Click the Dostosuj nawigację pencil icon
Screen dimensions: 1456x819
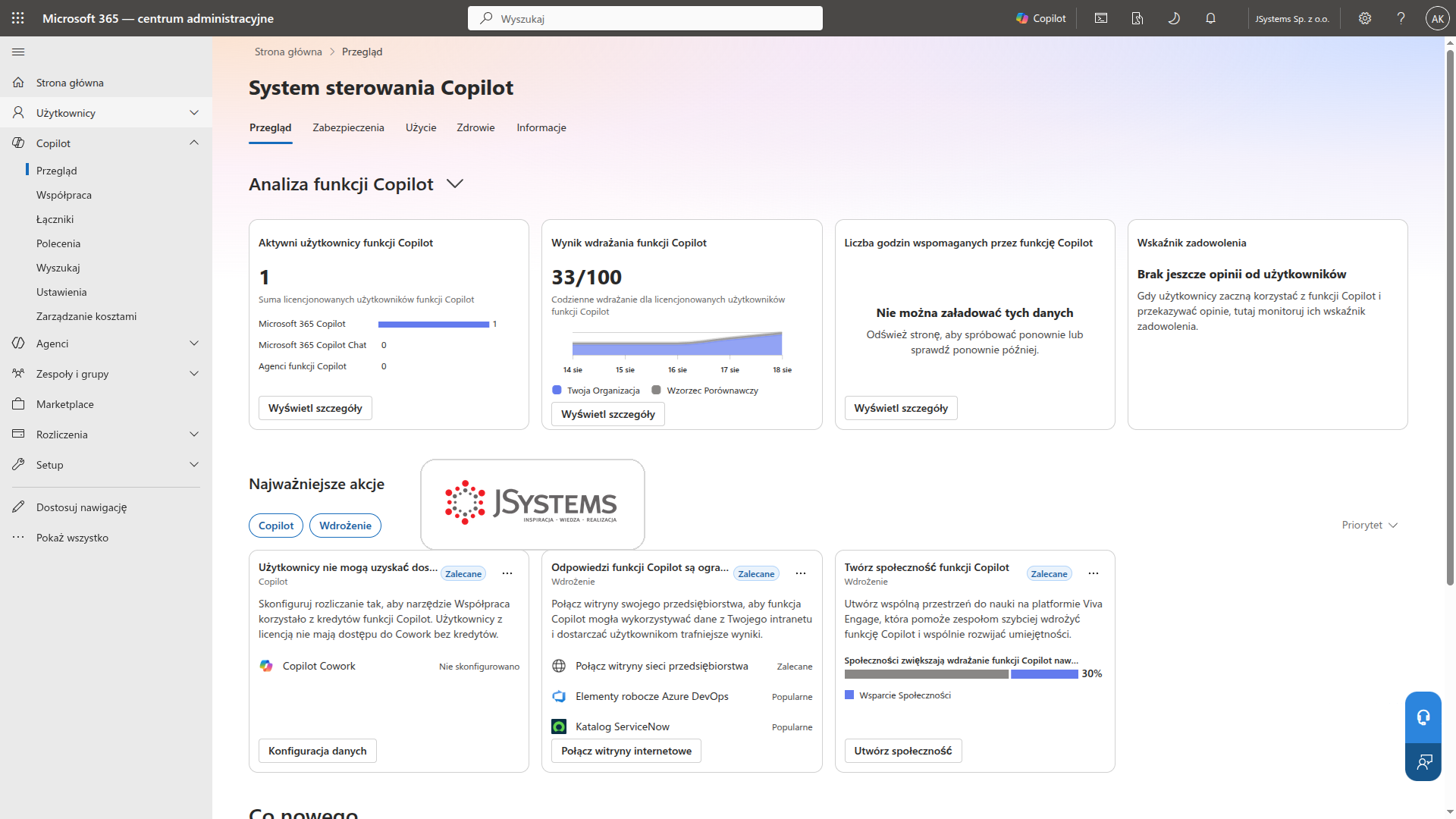click(18, 507)
